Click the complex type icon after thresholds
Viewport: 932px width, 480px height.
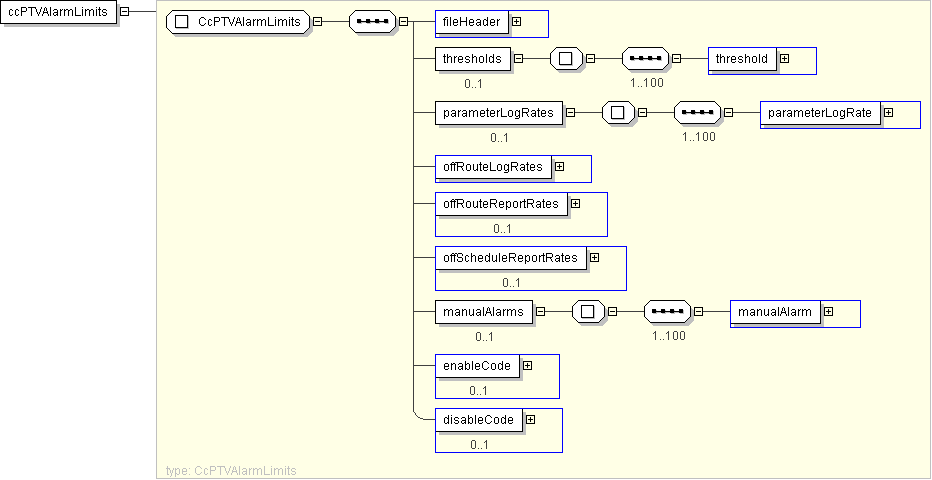click(x=566, y=59)
